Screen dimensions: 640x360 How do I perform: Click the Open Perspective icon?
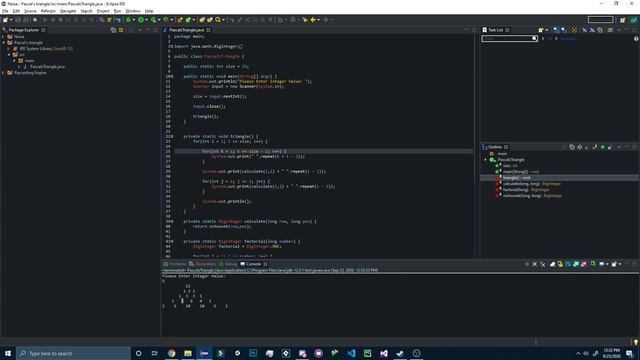point(622,20)
